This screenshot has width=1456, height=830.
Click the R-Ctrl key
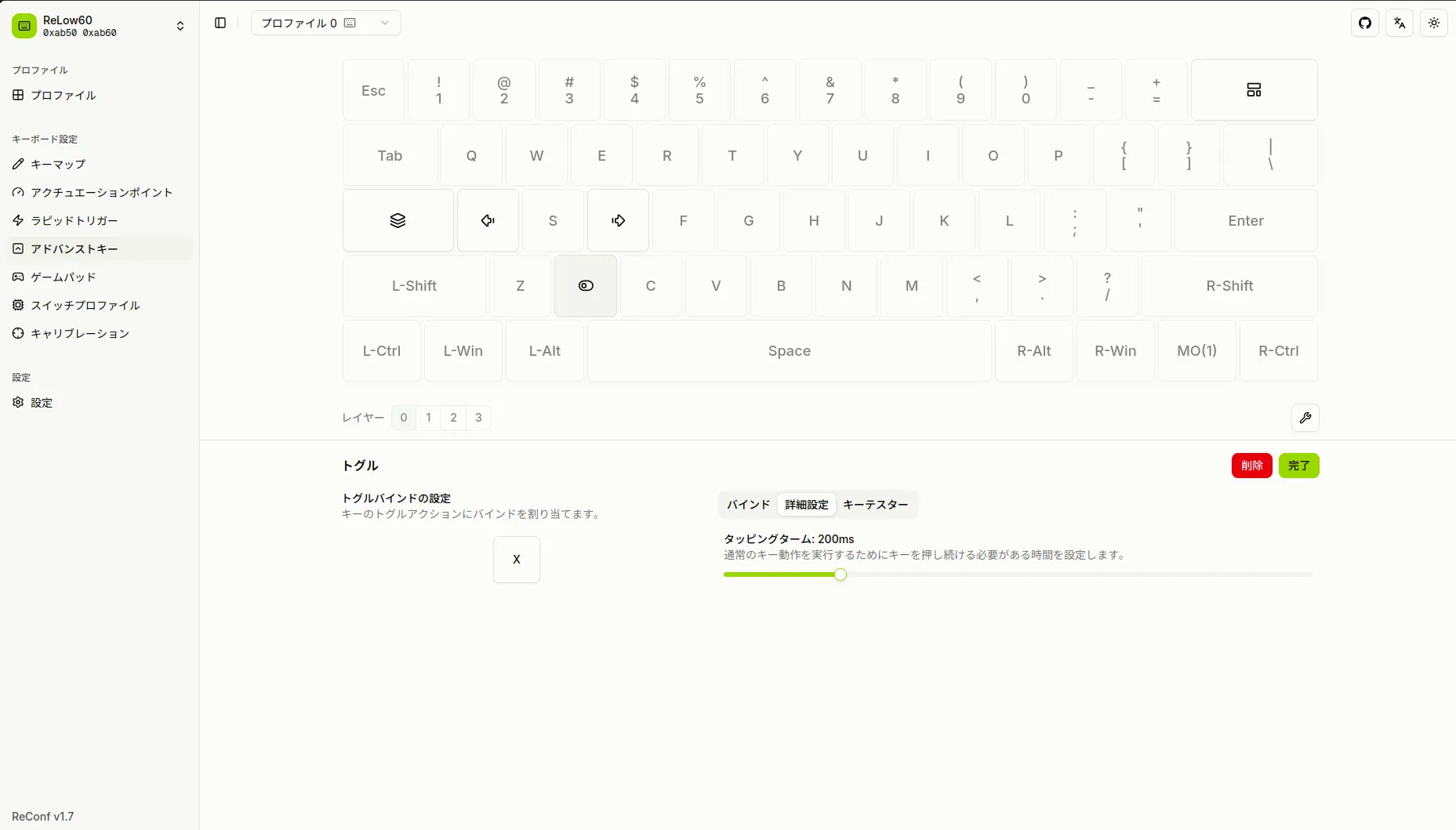(1279, 350)
